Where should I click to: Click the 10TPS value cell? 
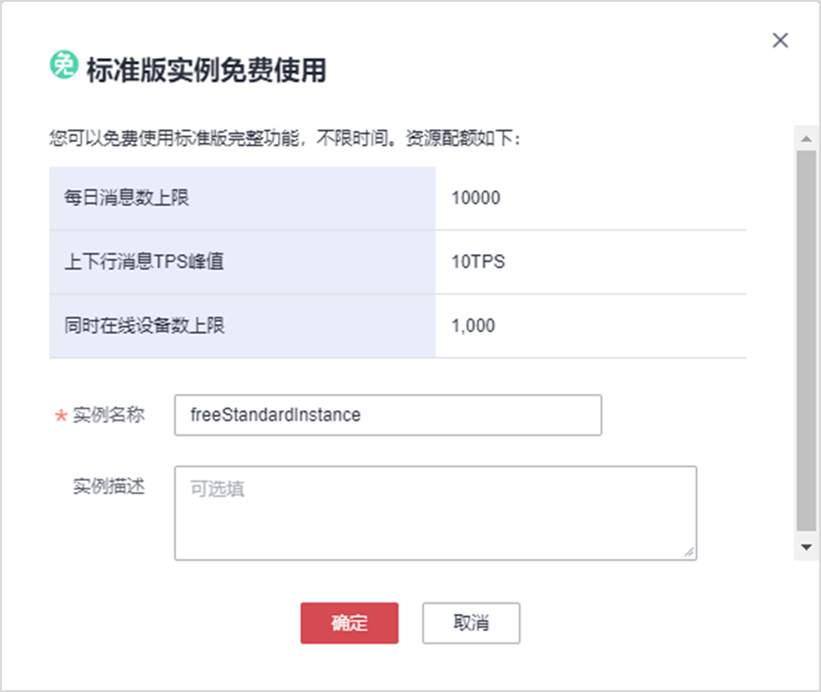[x=478, y=262]
